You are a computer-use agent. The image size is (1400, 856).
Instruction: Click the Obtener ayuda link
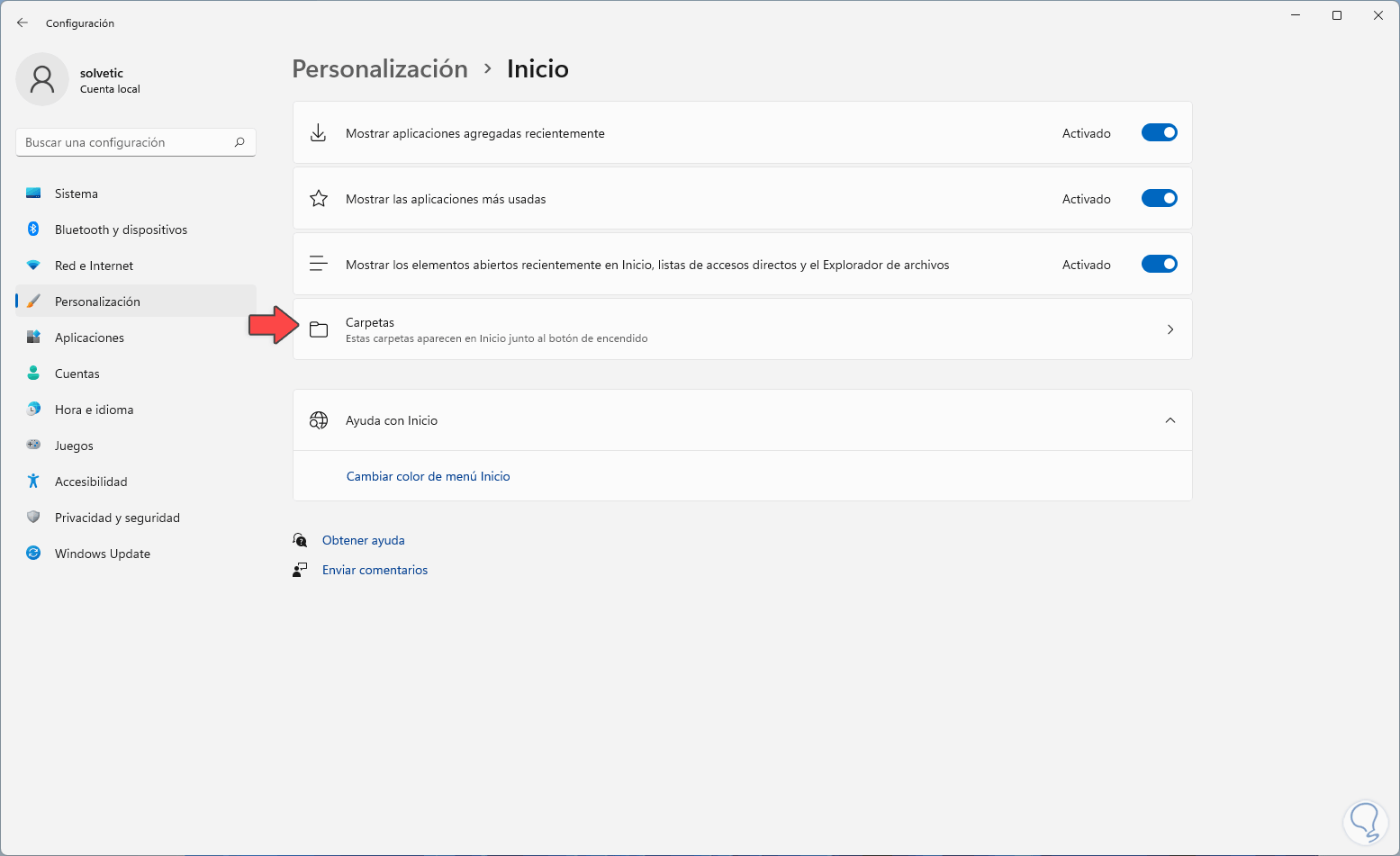pyautogui.click(x=363, y=540)
